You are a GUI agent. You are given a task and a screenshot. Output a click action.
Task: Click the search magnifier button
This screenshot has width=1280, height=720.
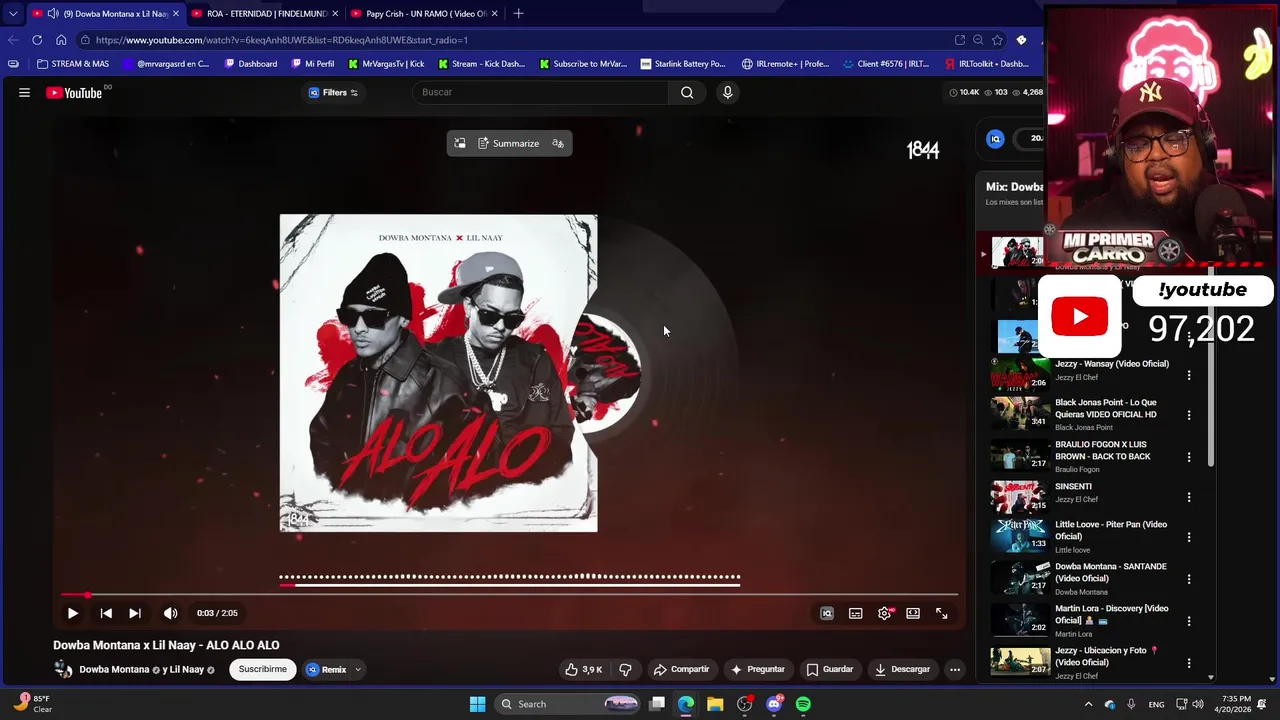pyautogui.click(x=687, y=92)
